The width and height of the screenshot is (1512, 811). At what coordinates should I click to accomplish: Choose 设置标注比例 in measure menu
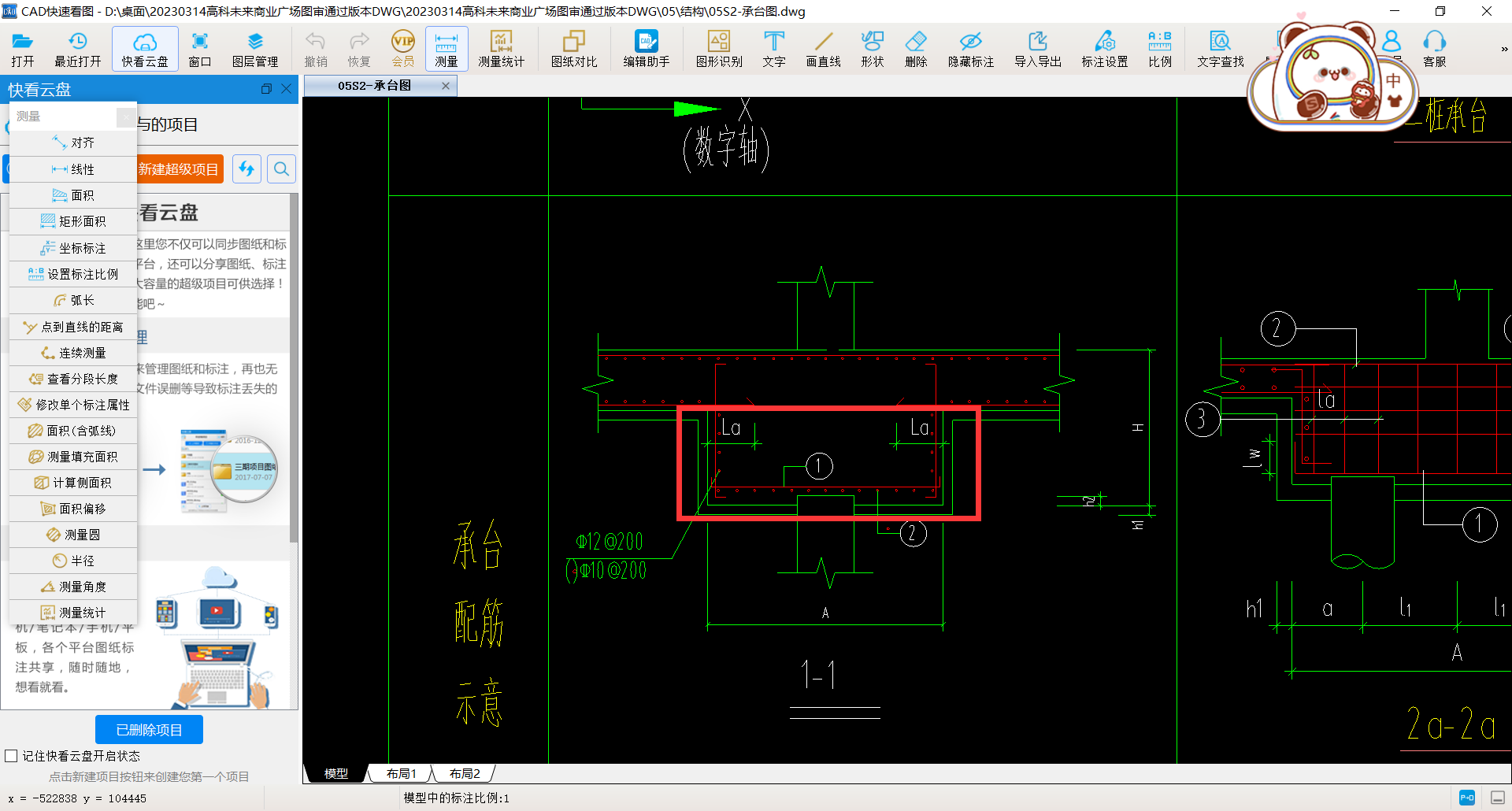(73, 274)
